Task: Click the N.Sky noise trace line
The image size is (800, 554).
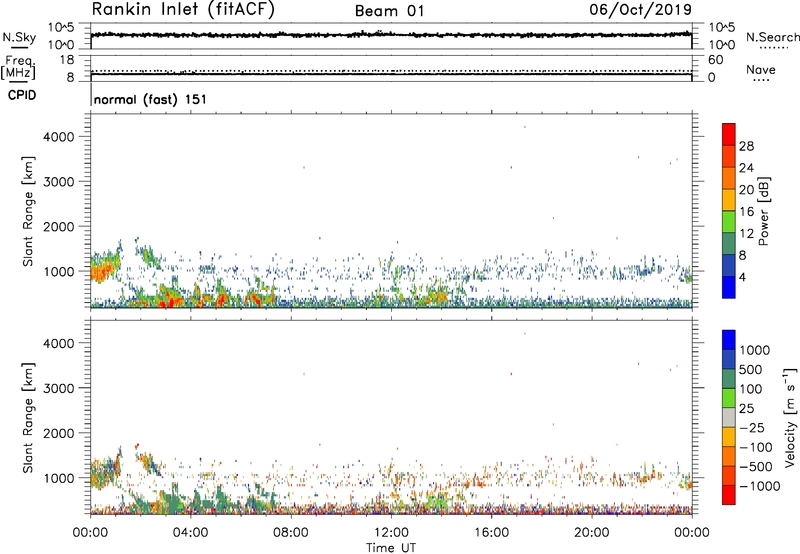Action: (391, 35)
